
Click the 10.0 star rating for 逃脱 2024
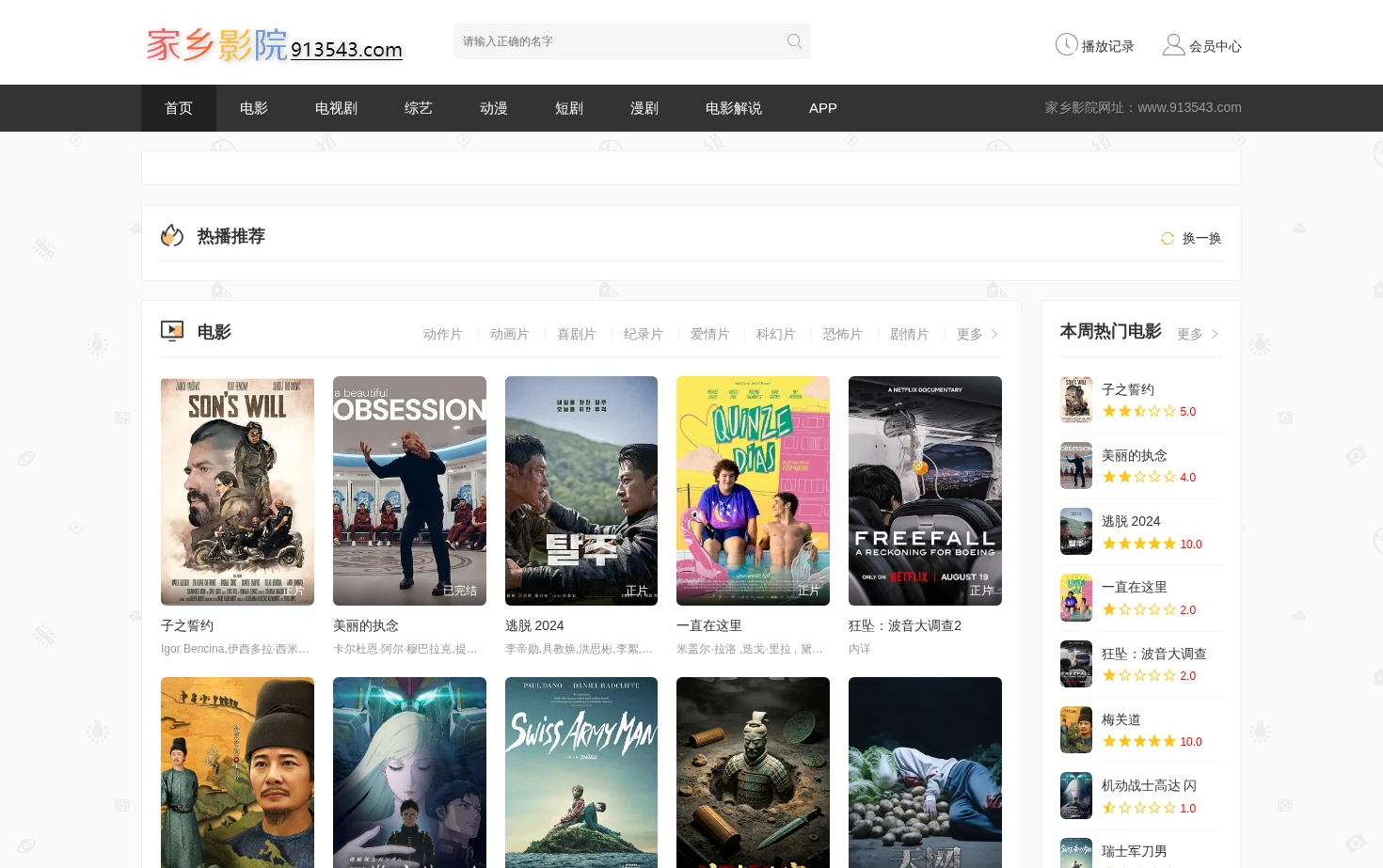point(1152,544)
